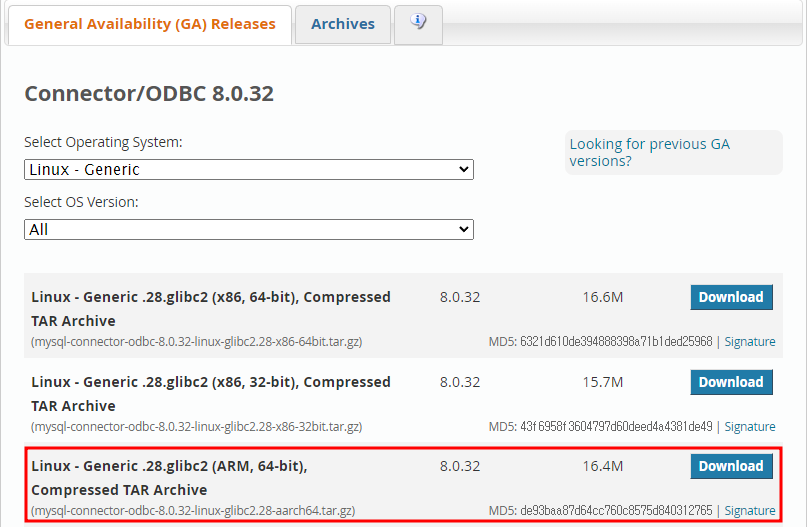Switch to the Archives tab
The width and height of the screenshot is (808, 527).
tap(343, 24)
